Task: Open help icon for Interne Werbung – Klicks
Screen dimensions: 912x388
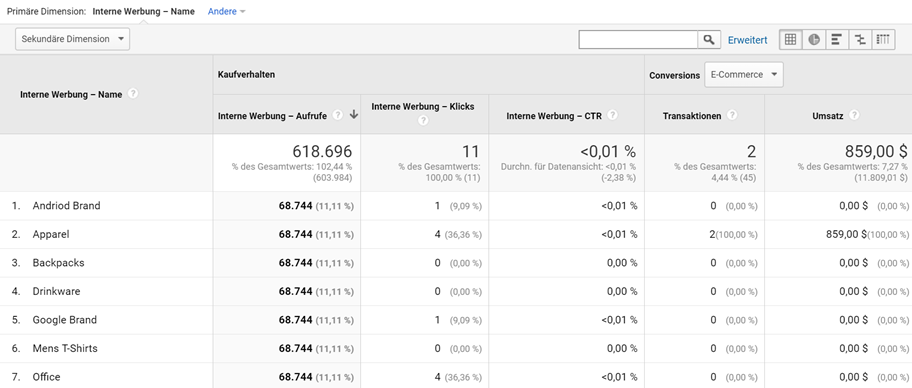Action: coord(423,121)
